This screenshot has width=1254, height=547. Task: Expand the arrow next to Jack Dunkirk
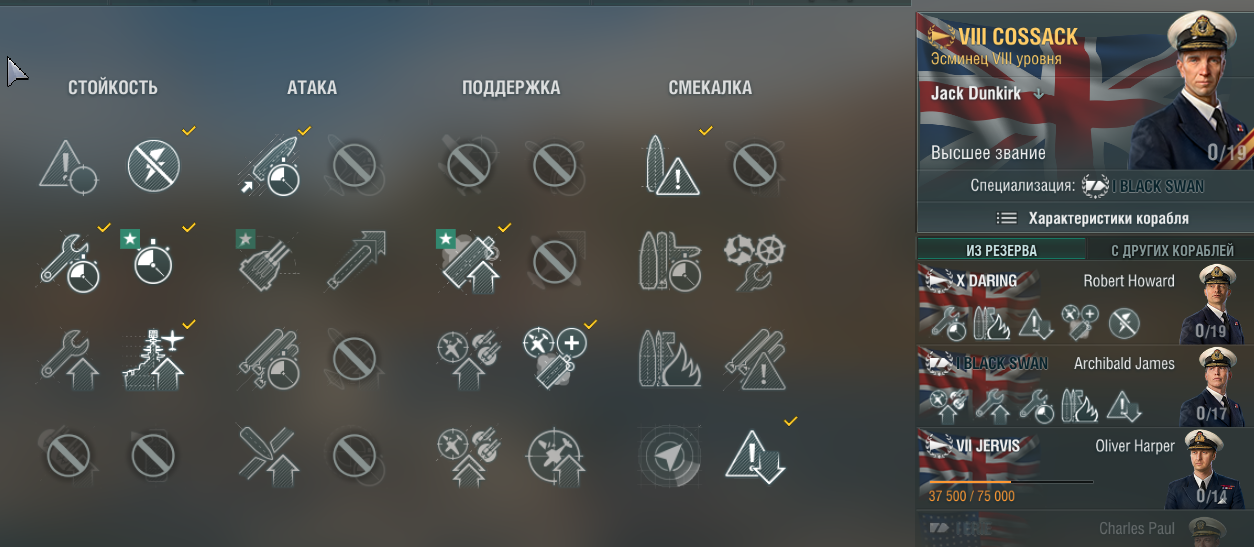pyautogui.click(x=1038, y=93)
